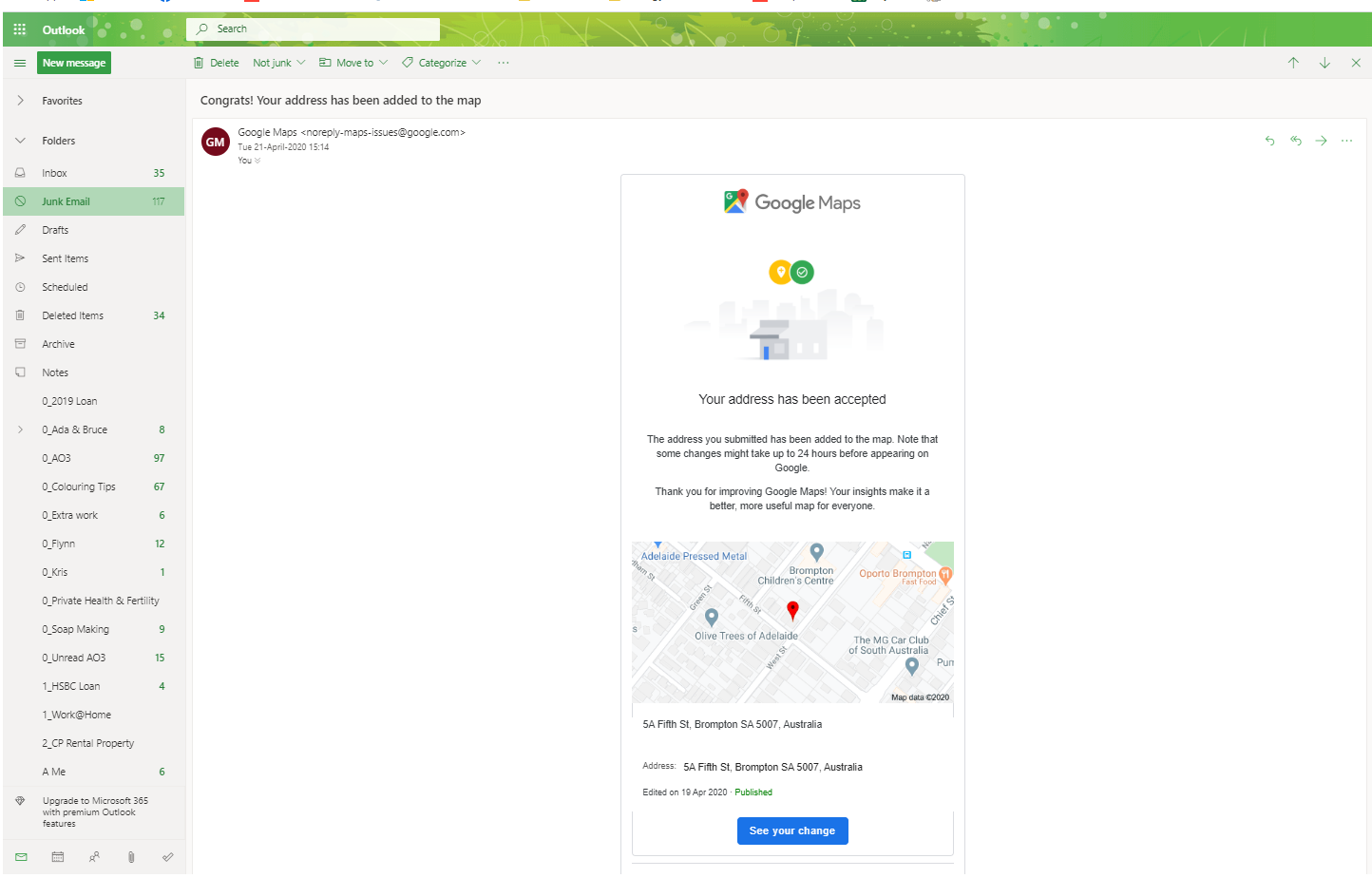The image size is (1372, 878).
Task: Click into the Search input field
Action: pyautogui.click(x=314, y=29)
